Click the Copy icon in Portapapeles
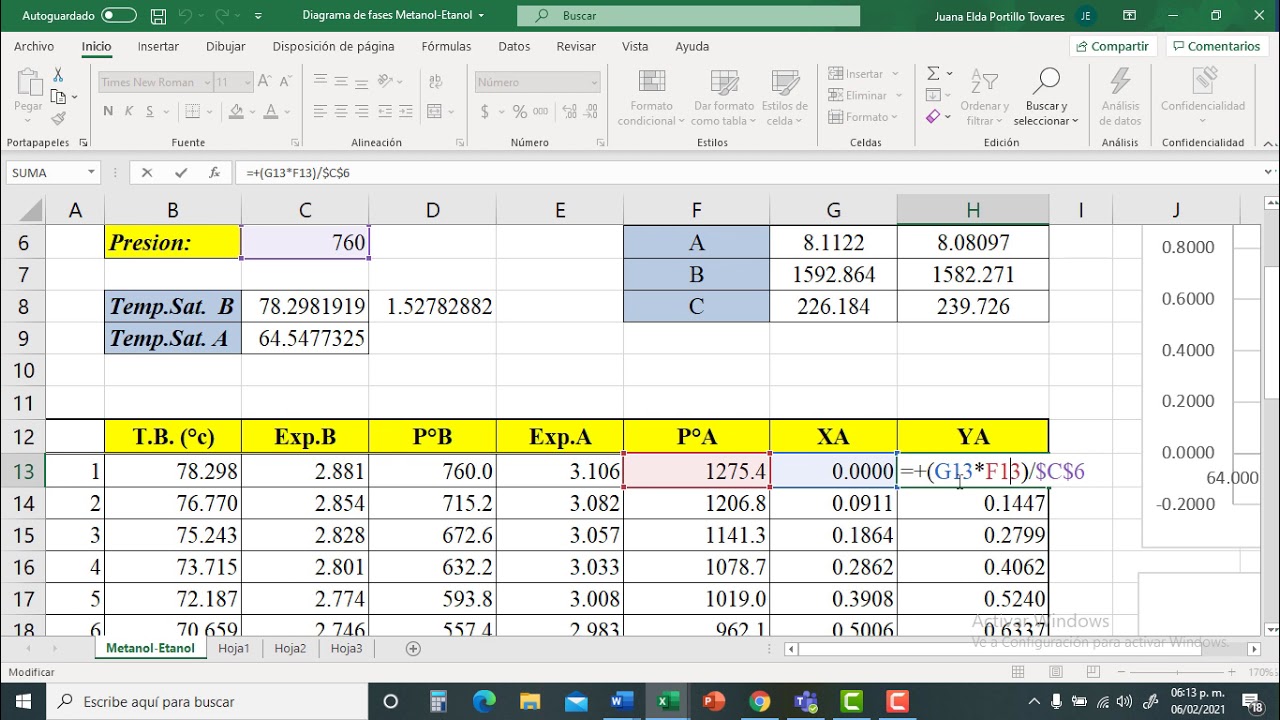 tap(58, 97)
